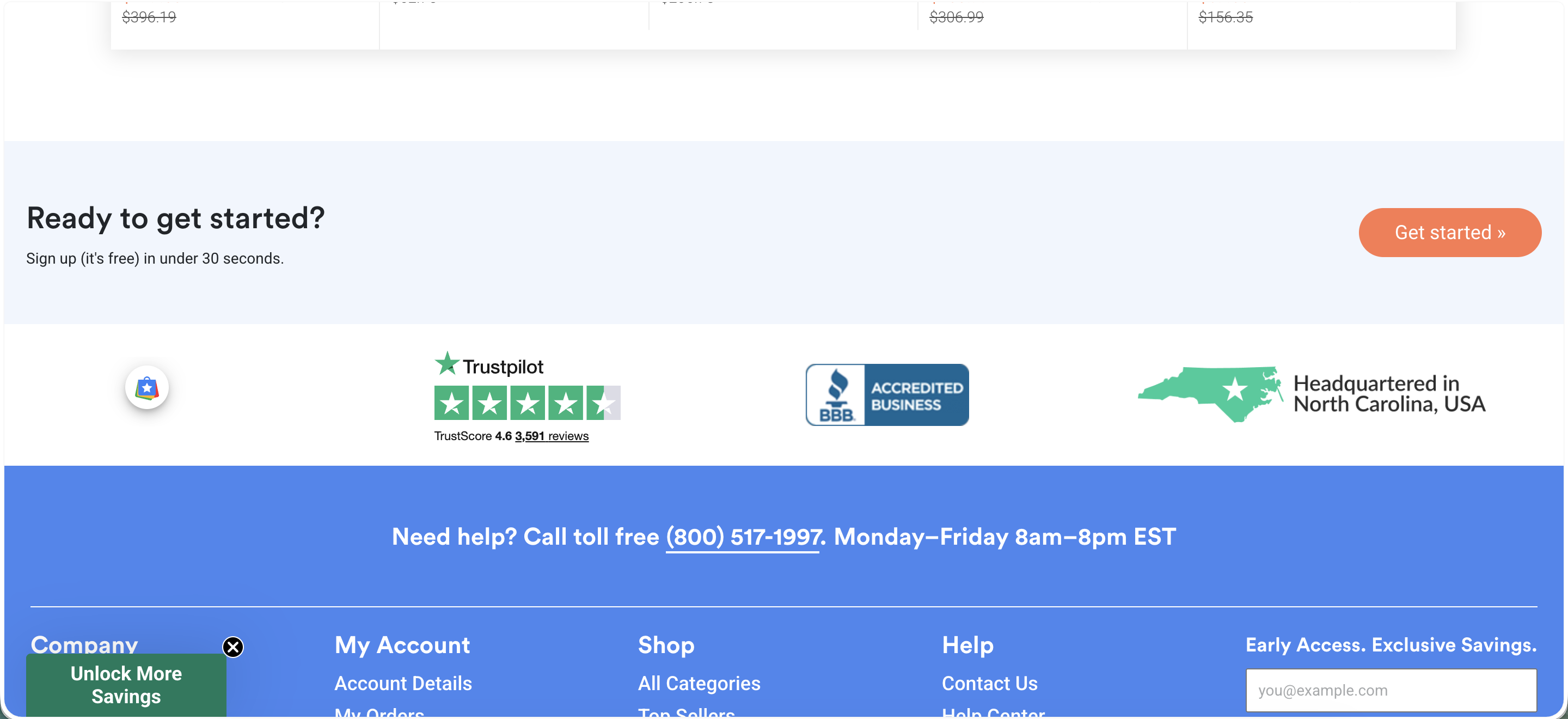Open the 3,591 reviews link
The height and width of the screenshot is (719, 1568).
(552, 436)
